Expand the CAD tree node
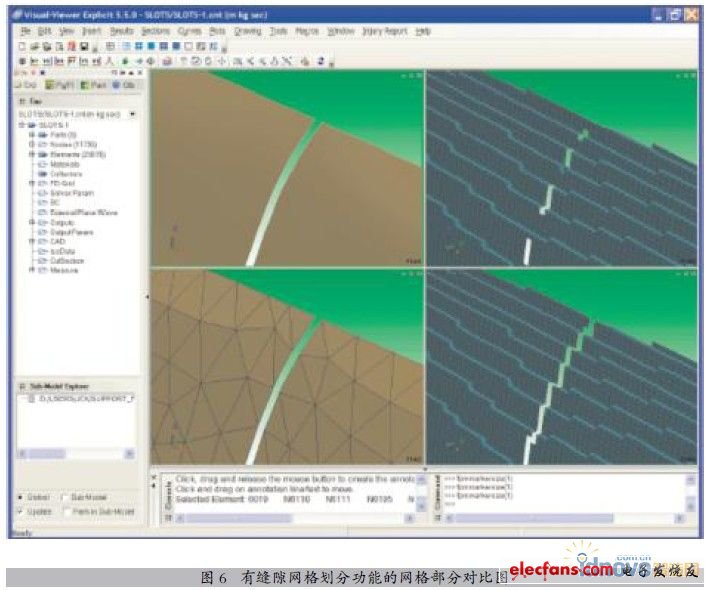This screenshot has height=590, width=713. [x=33, y=241]
